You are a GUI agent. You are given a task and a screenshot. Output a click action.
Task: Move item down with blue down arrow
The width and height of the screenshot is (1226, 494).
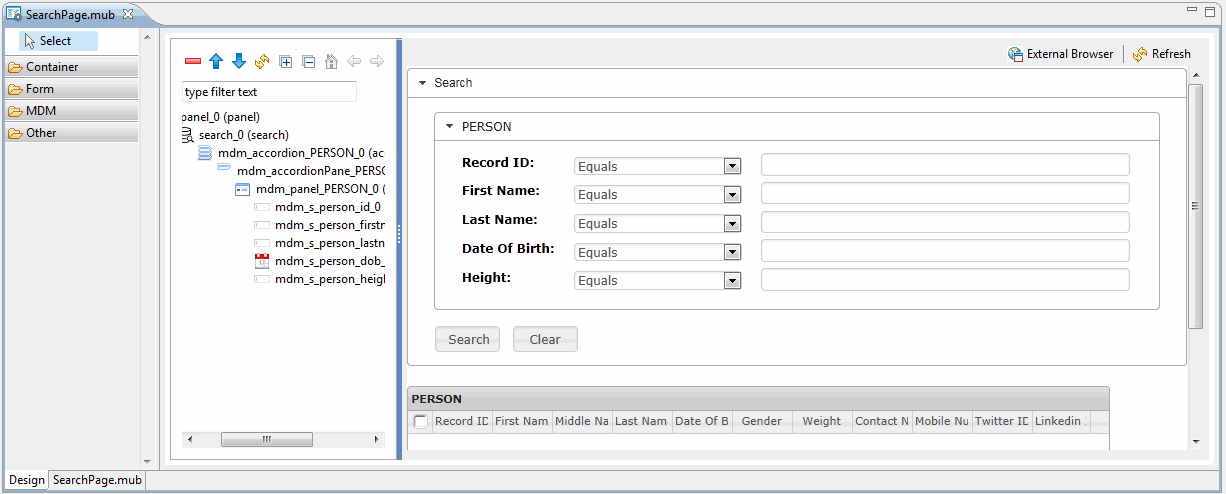tap(239, 62)
